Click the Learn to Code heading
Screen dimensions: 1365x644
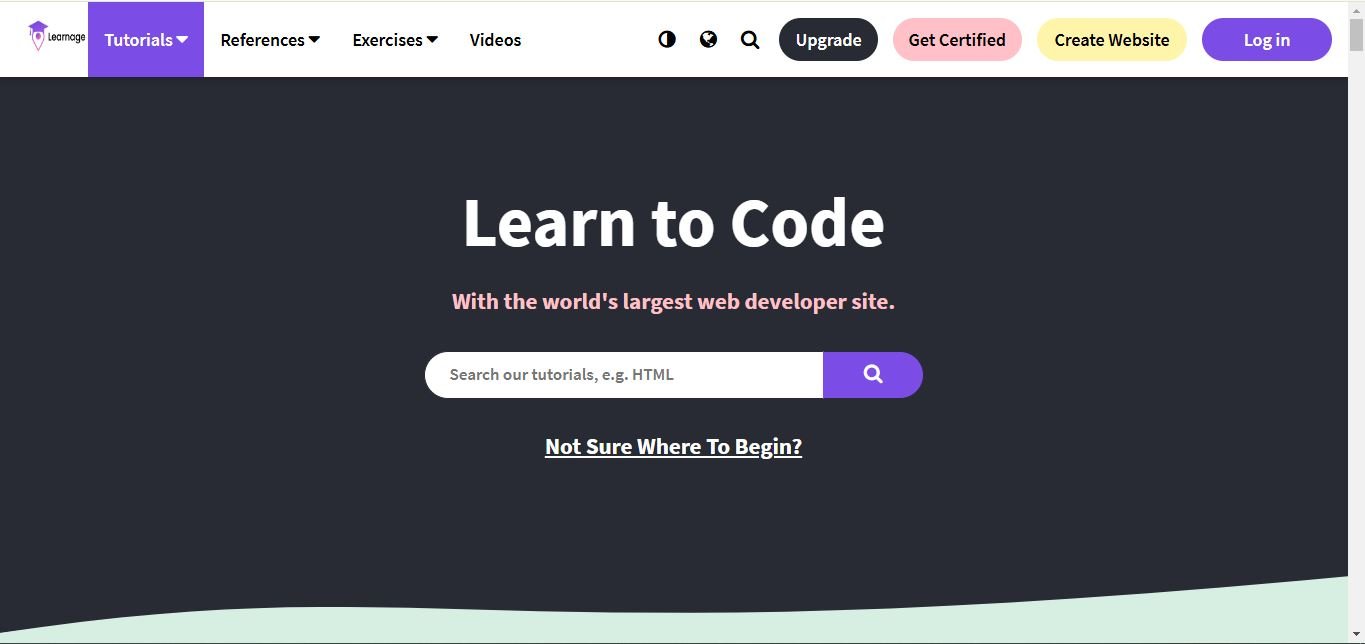click(x=673, y=223)
